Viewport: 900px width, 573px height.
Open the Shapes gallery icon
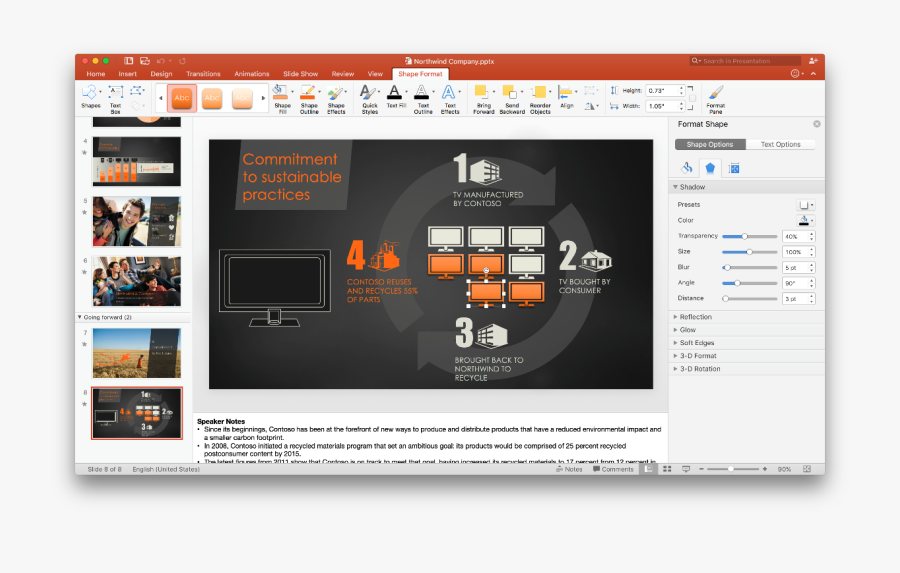pyautogui.click(x=90, y=92)
